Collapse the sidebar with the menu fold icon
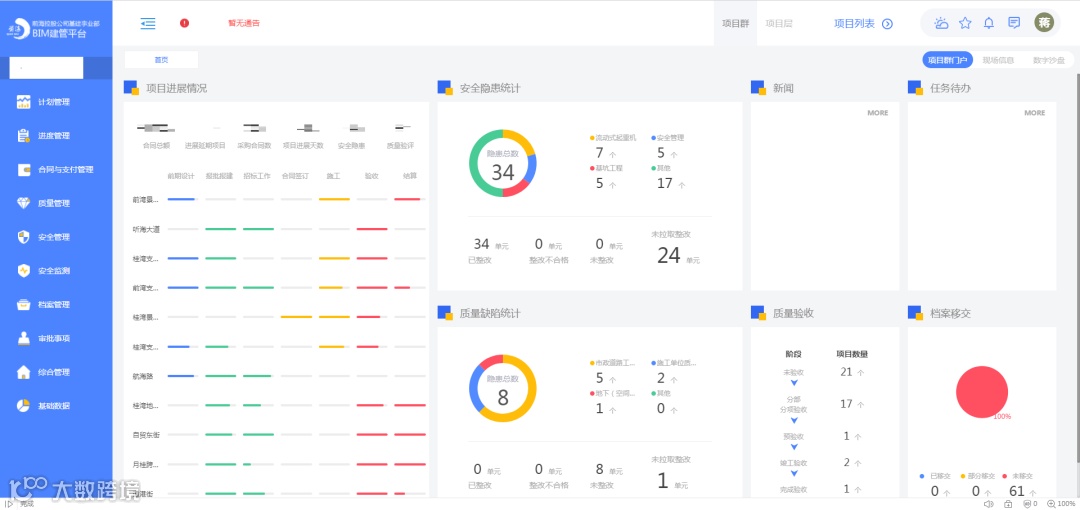 pos(147,23)
